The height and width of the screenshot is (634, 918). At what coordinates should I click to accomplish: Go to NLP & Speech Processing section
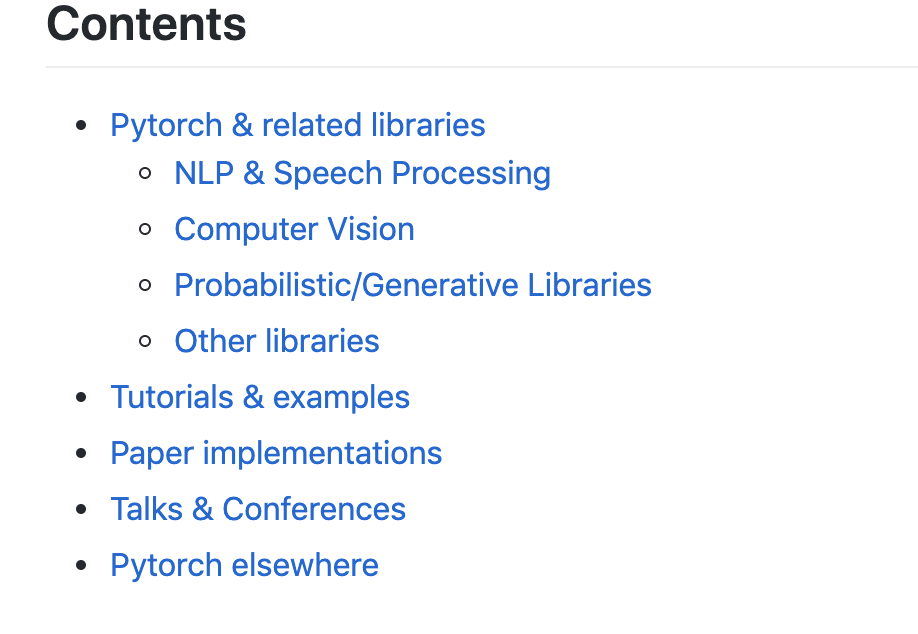pyautogui.click(x=362, y=173)
